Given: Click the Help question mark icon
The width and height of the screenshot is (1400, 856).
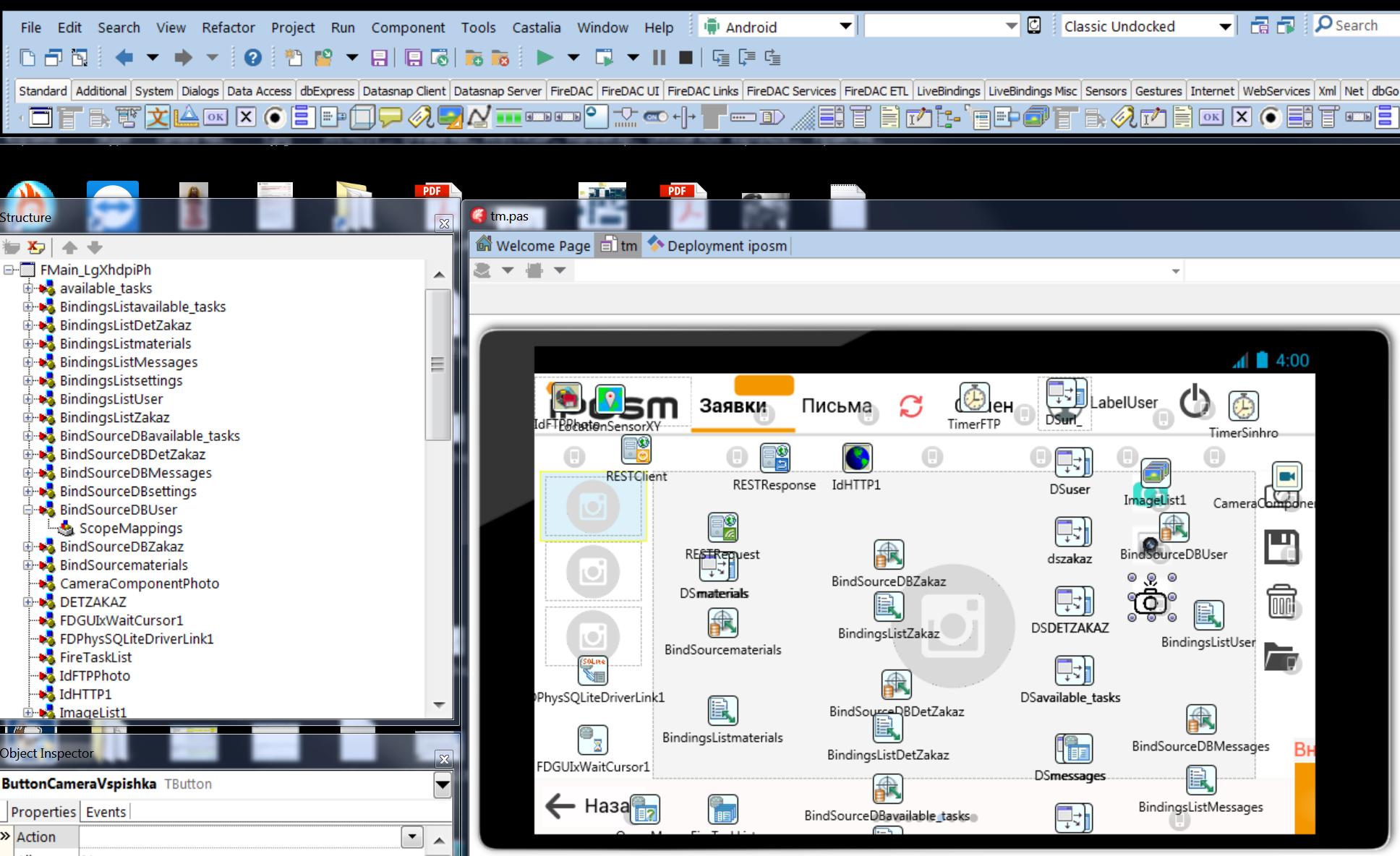Looking at the screenshot, I should pyautogui.click(x=252, y=57).
